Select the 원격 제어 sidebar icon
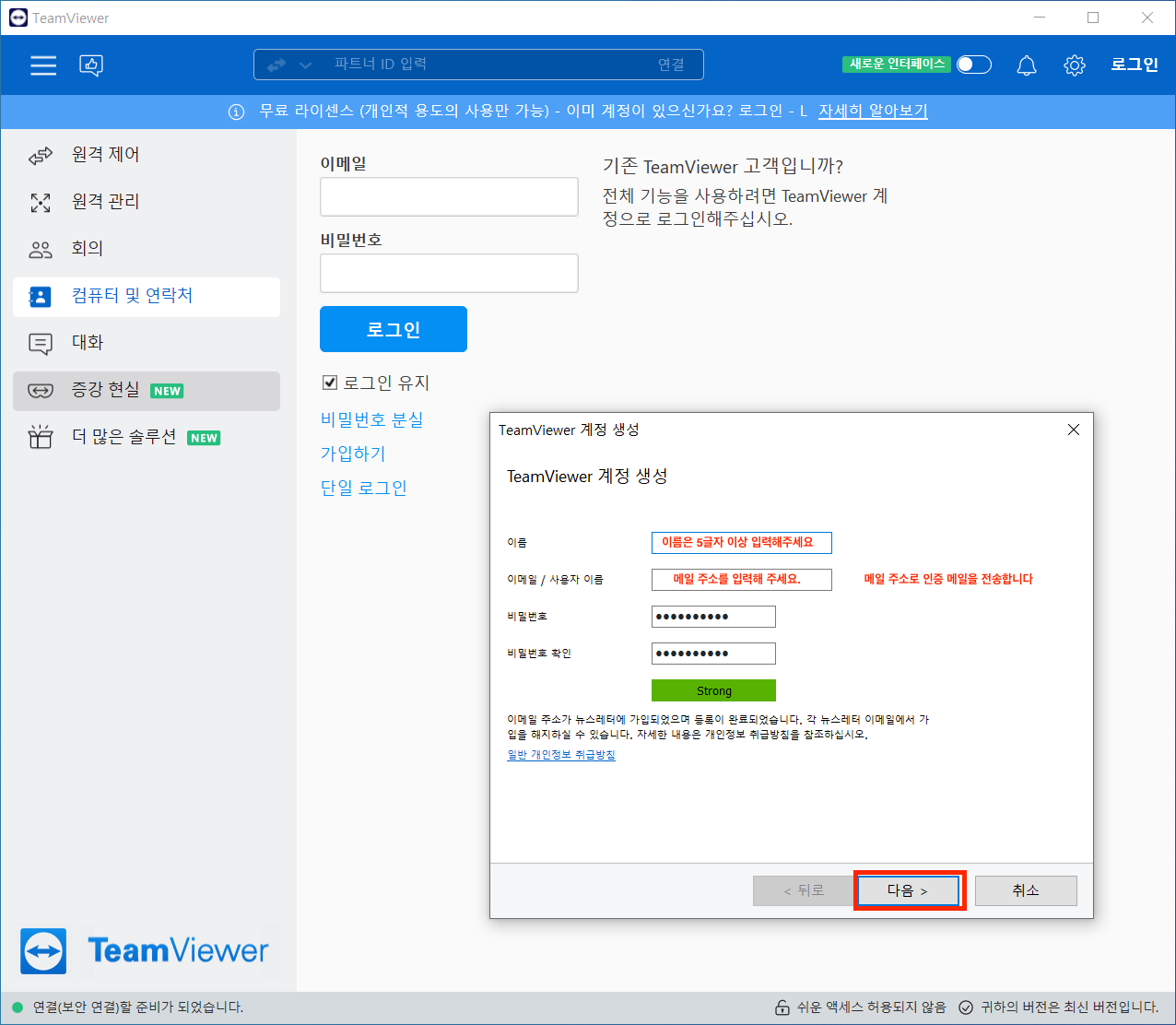This screenshot has height=1025, width=1176. click(x=41, y=155)
